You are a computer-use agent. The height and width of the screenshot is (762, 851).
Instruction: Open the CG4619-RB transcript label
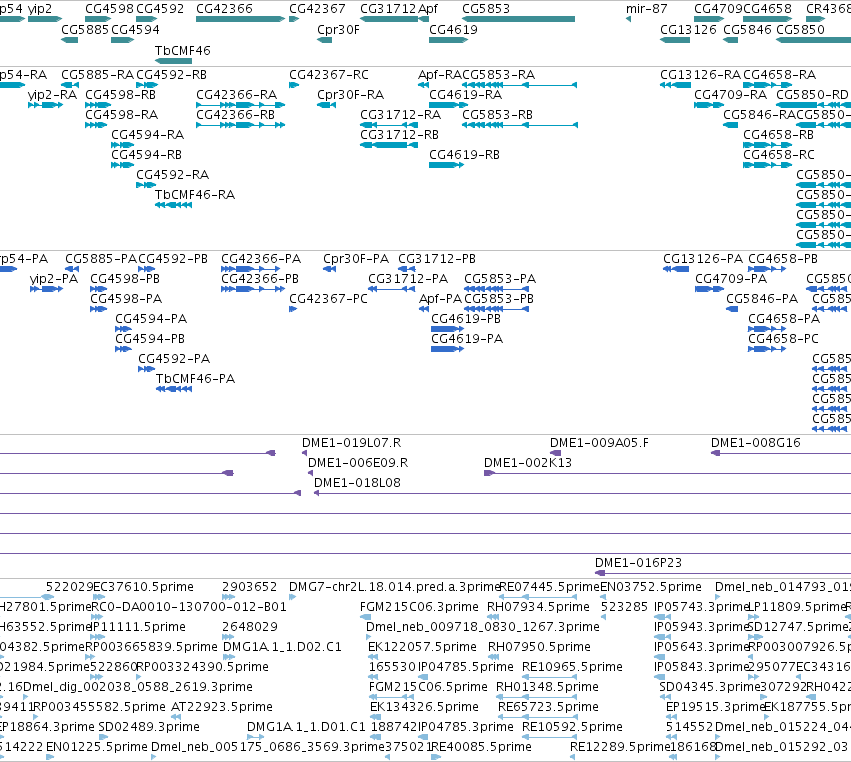click(464, 155)
